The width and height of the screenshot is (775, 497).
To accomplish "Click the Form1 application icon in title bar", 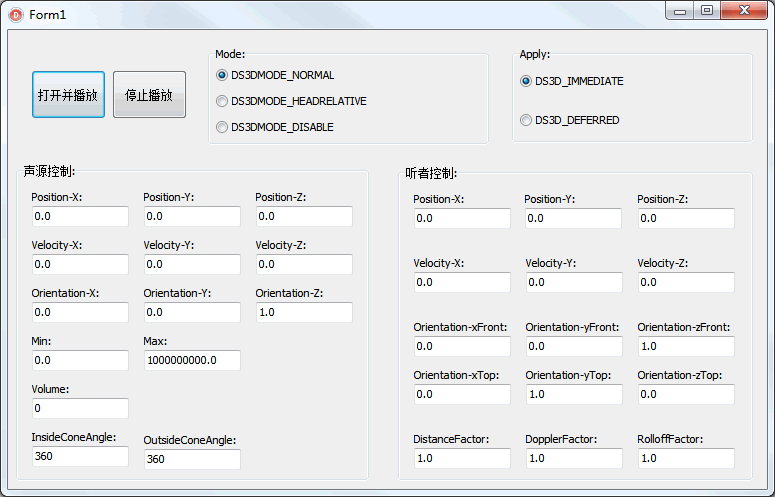I will [x=16, y=15].
